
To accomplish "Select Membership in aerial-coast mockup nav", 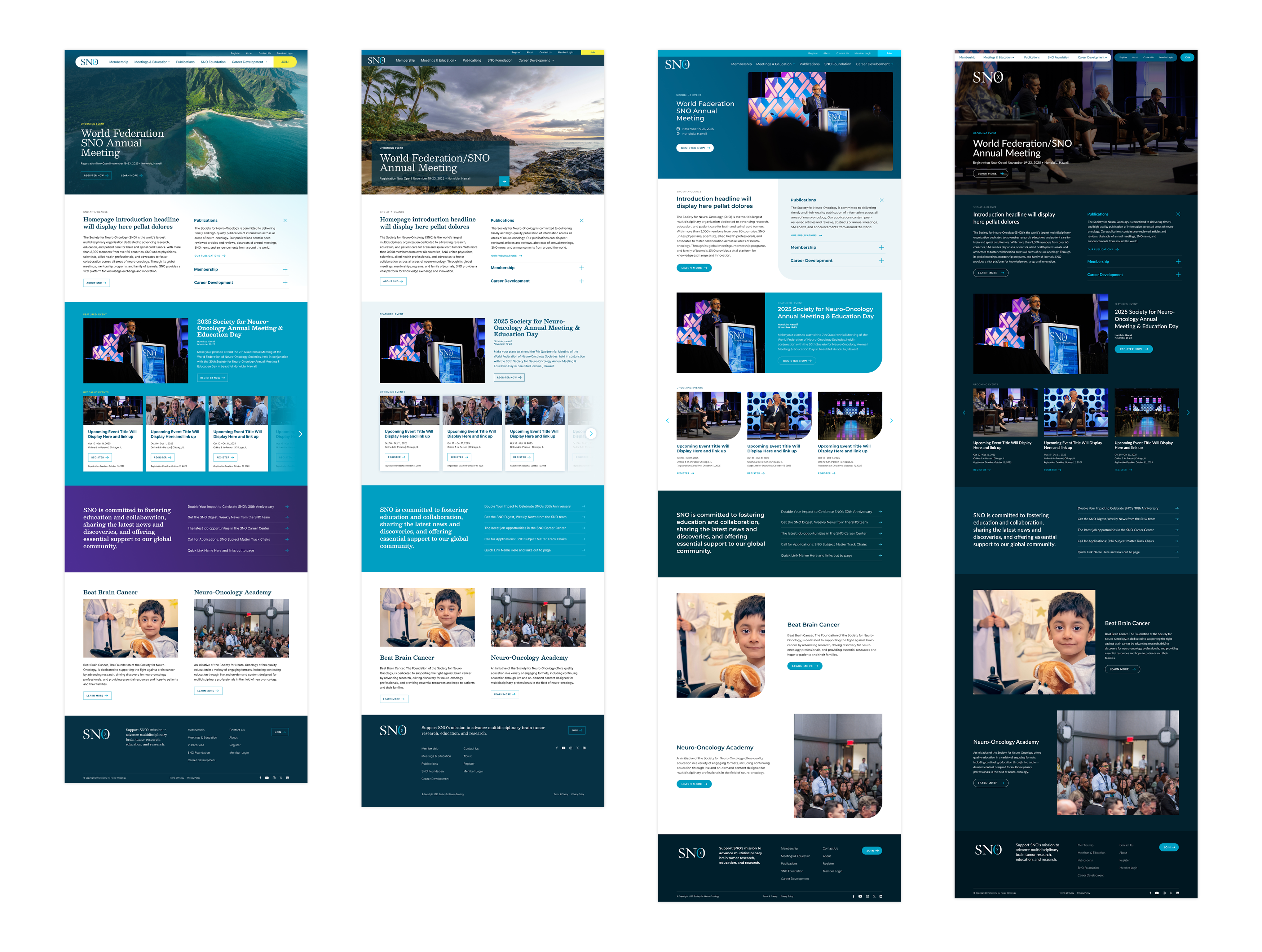I will (x=119, y=62).
